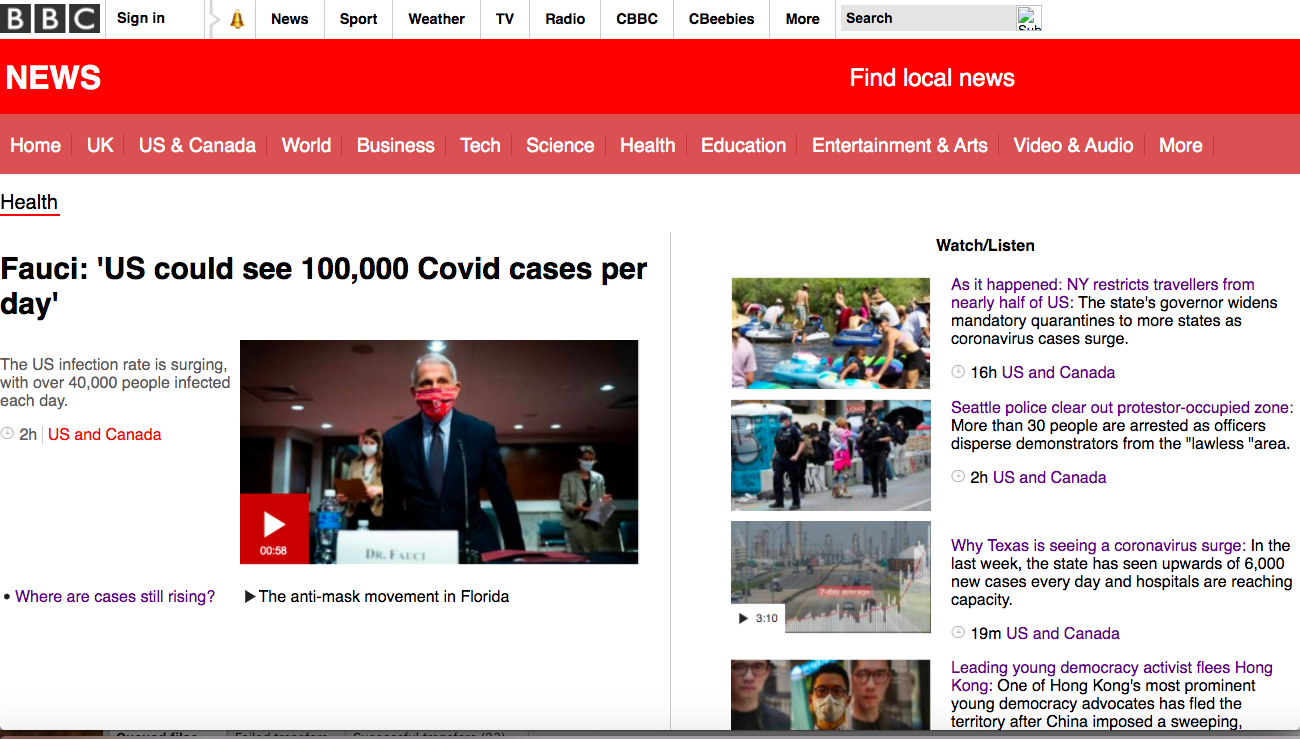Play the Fauci video with the red play button

click(x=274, y=528)
